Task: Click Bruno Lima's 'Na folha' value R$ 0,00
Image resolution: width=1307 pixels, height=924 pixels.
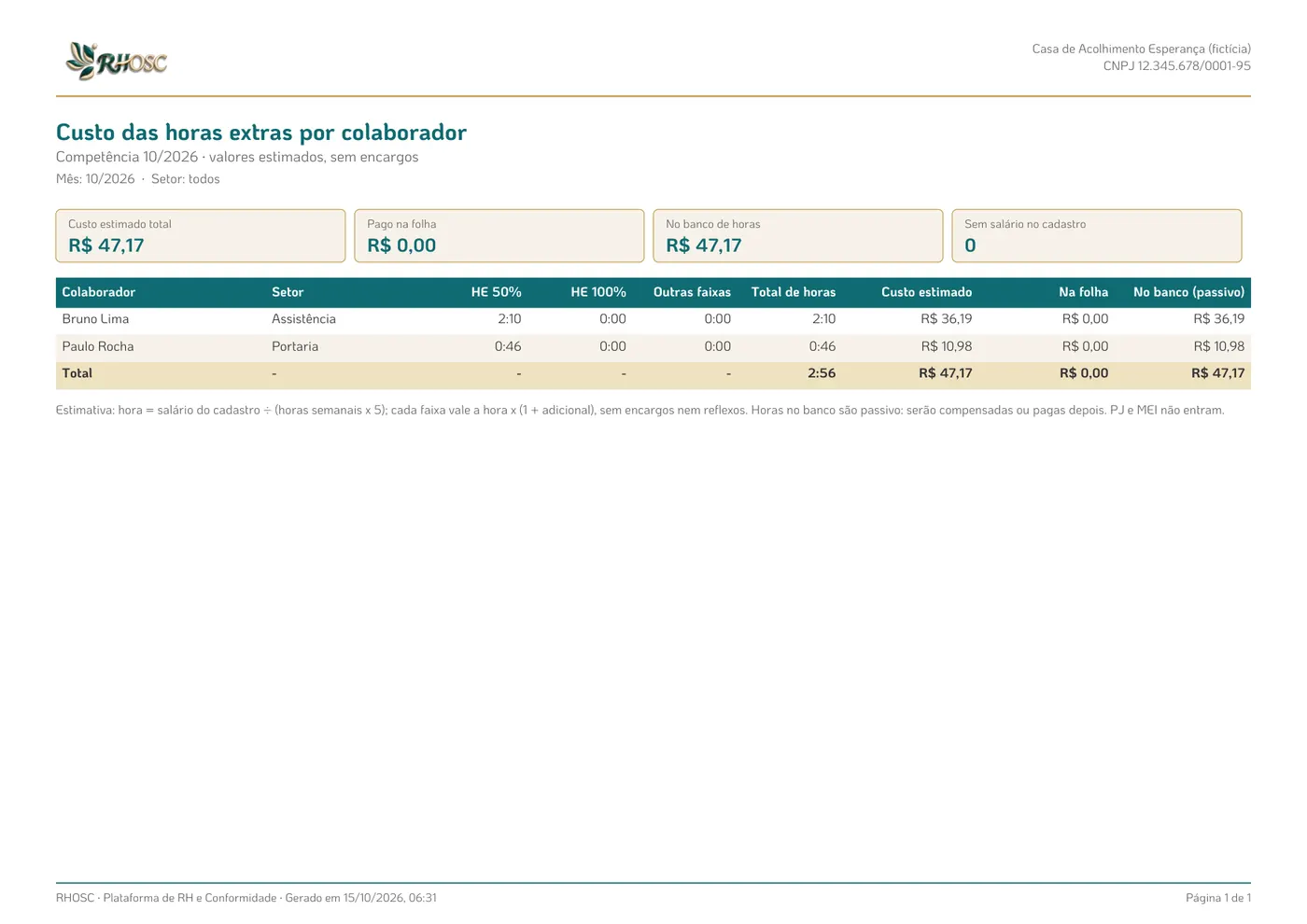Action: point(1085,319)
